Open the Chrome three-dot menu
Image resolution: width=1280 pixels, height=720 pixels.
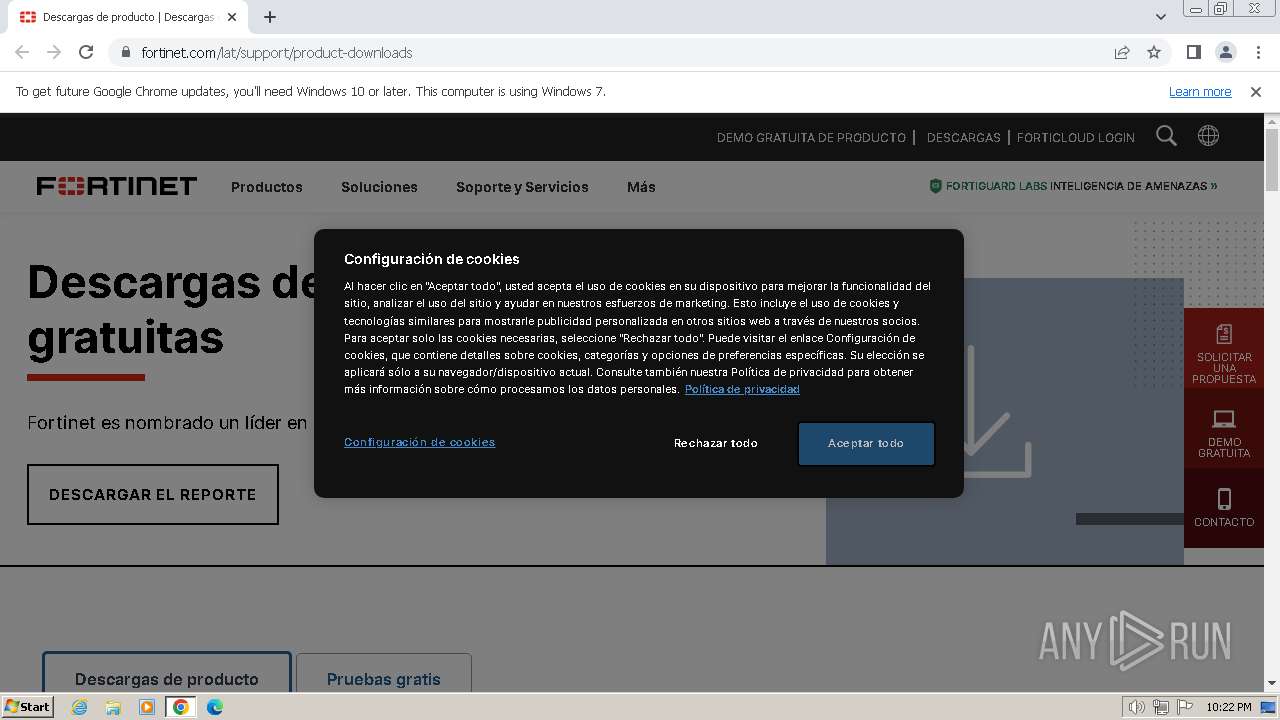(x=1258, y=52)
